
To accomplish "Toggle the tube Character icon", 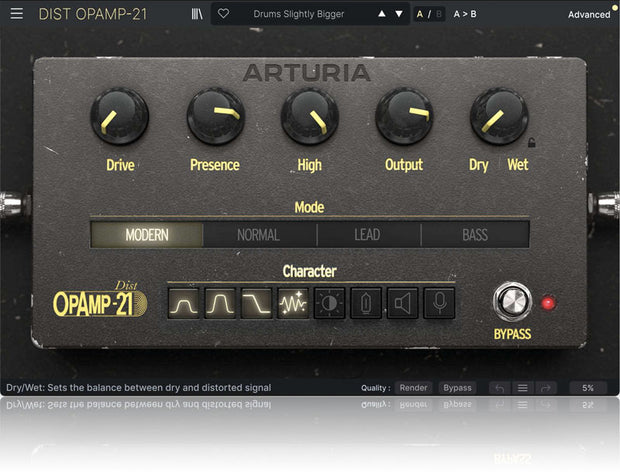I will pos(366,303).
